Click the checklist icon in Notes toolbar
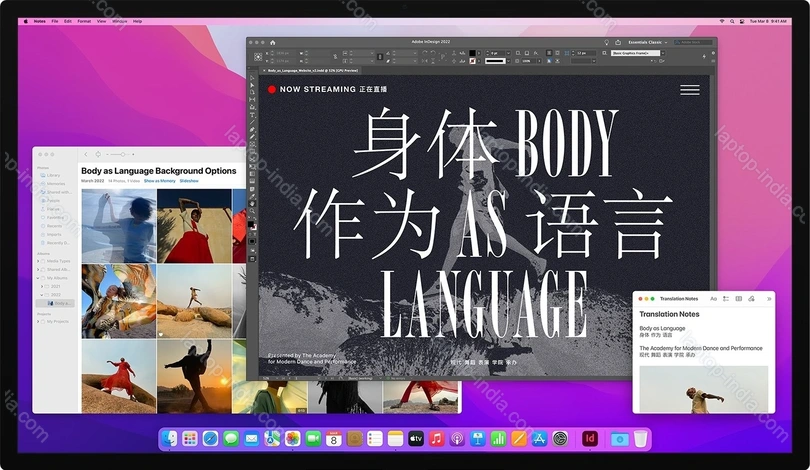810x470 pixels. [x=725, y=299]
